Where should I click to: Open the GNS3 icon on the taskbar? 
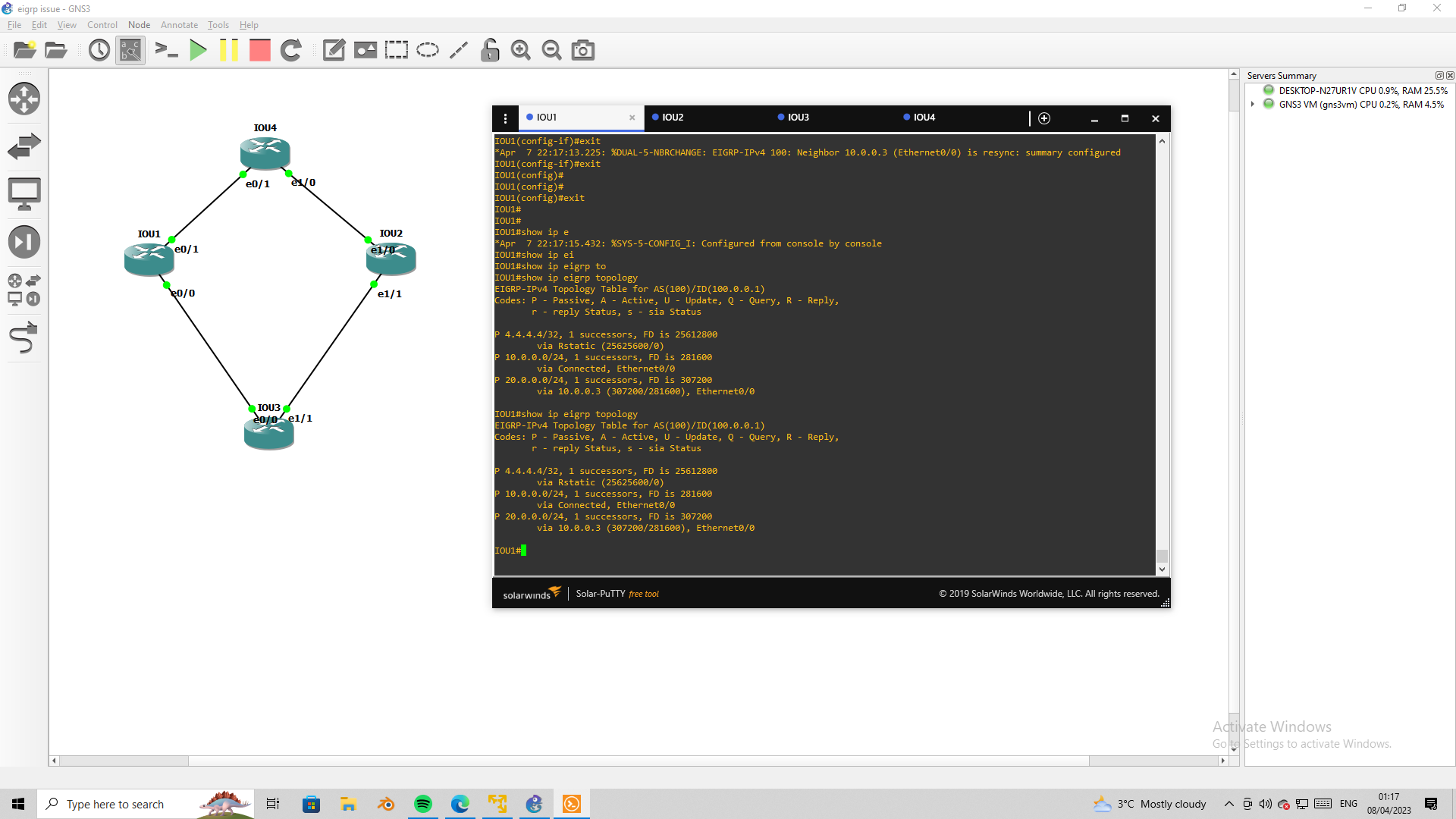click(535, 804)
